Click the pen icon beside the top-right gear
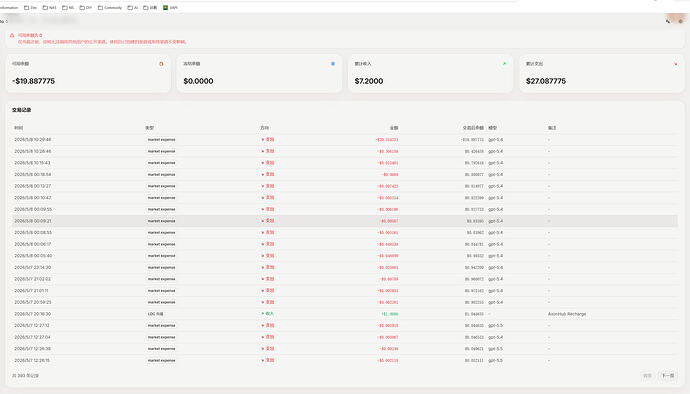The height and width of the screenshot is (394, 690). coord(668,21)
